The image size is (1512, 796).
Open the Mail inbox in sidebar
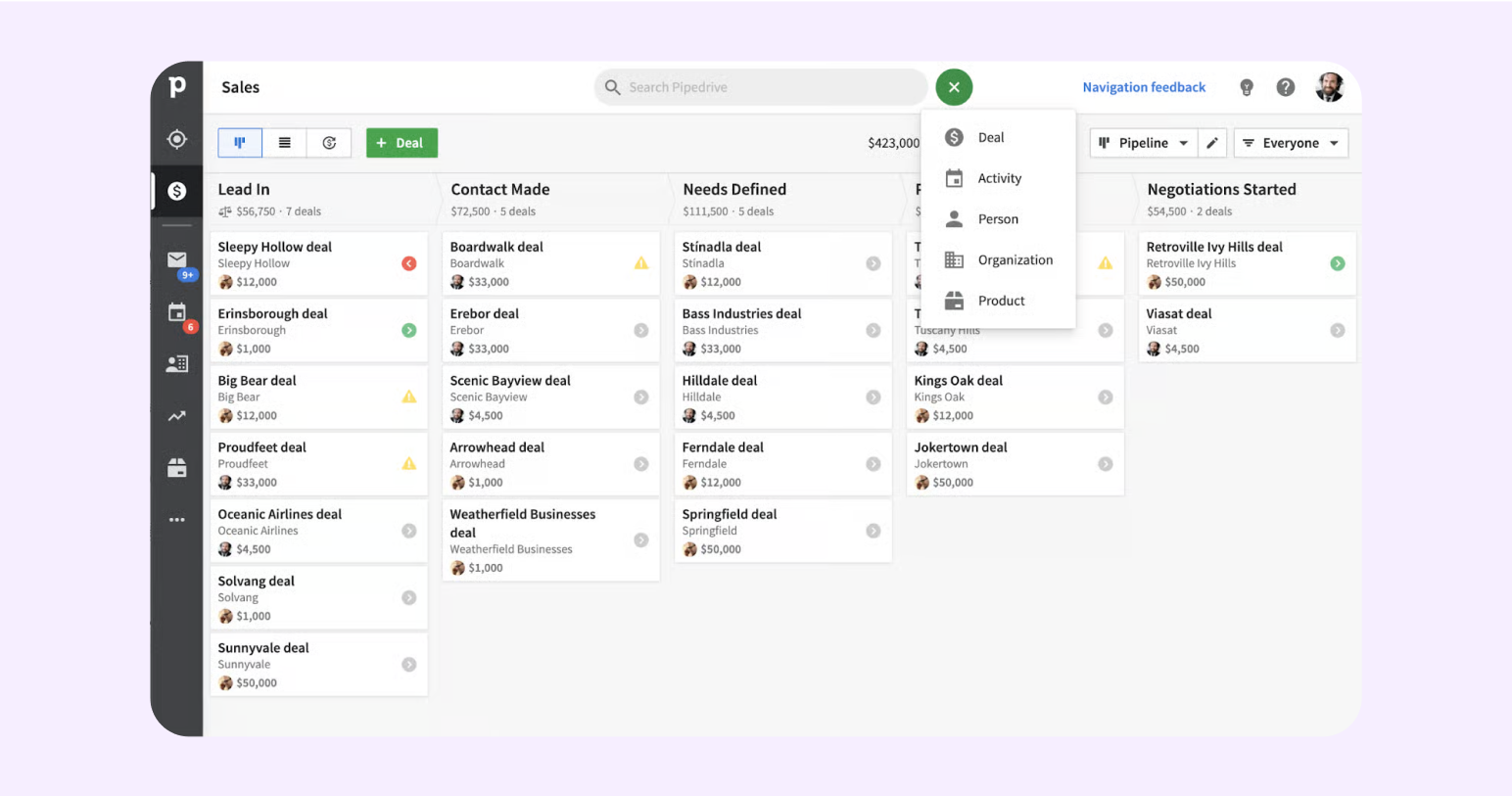176,260
